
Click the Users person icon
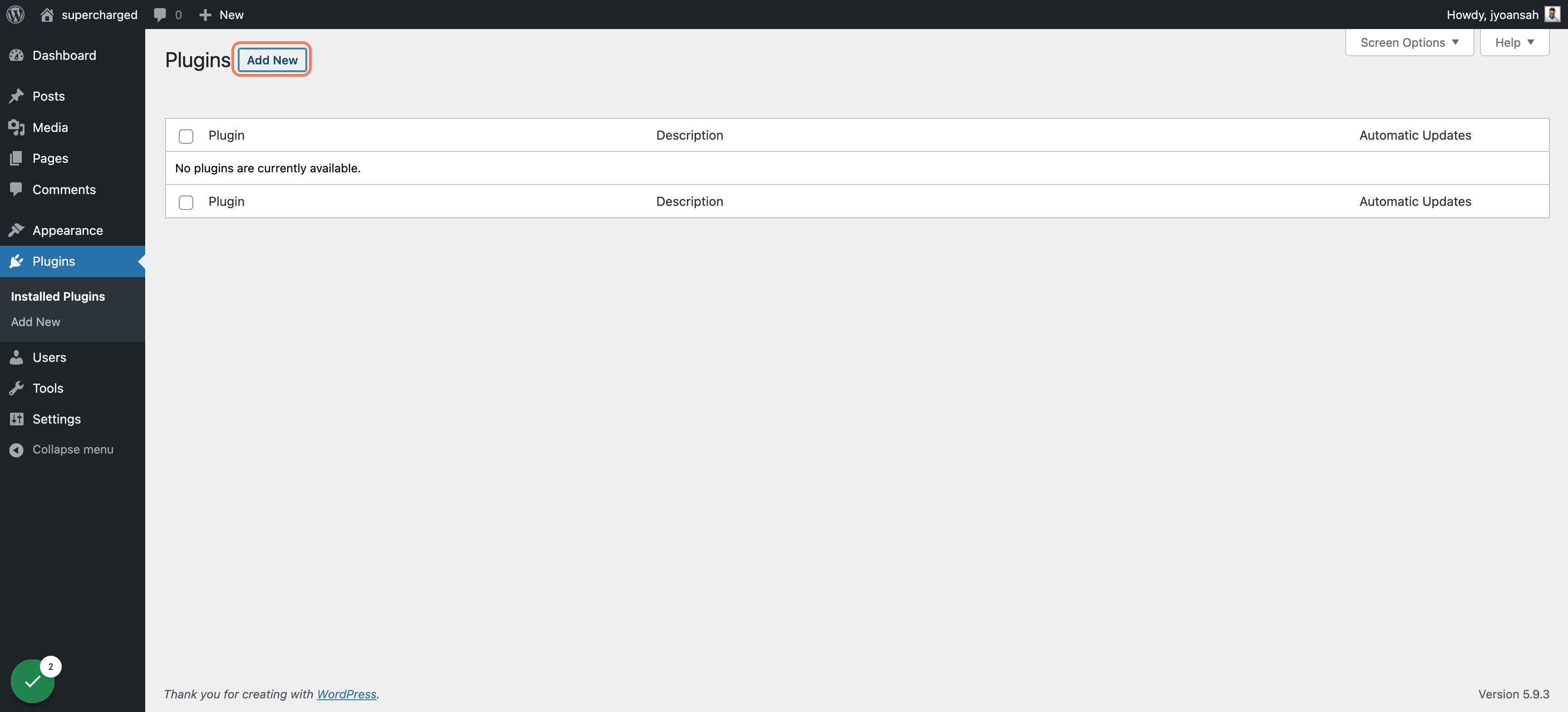16,357
